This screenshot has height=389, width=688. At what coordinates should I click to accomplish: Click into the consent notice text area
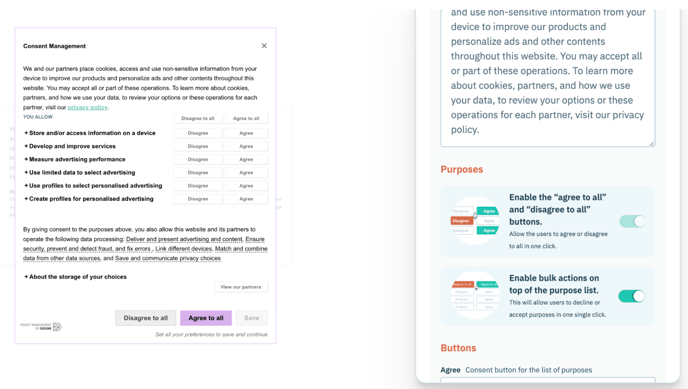[x=548, y=77]
